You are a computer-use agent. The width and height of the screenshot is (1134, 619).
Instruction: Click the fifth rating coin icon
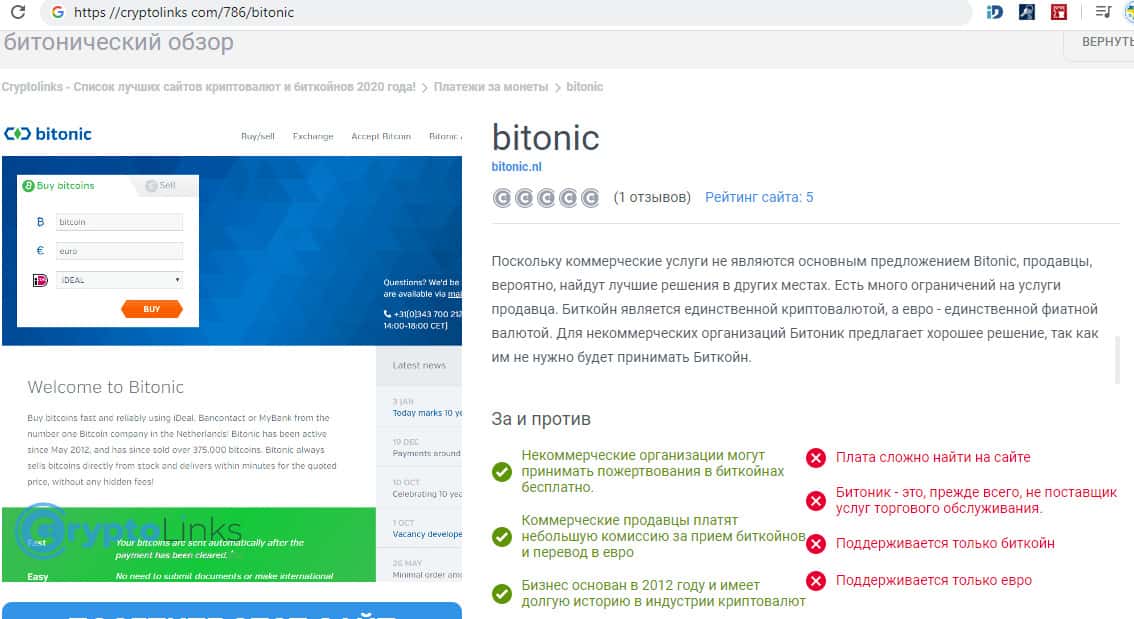coord(590,197)
